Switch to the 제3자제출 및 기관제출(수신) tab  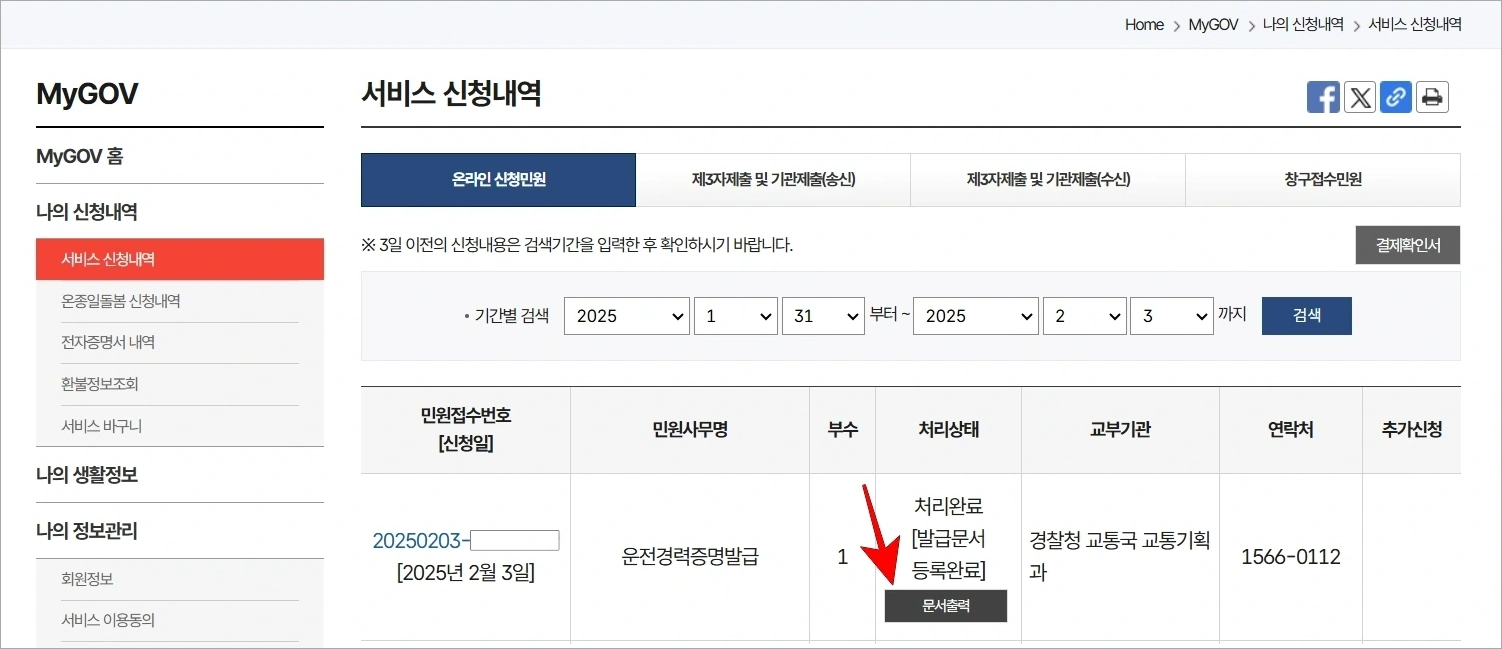click(x=1047, y=180)
